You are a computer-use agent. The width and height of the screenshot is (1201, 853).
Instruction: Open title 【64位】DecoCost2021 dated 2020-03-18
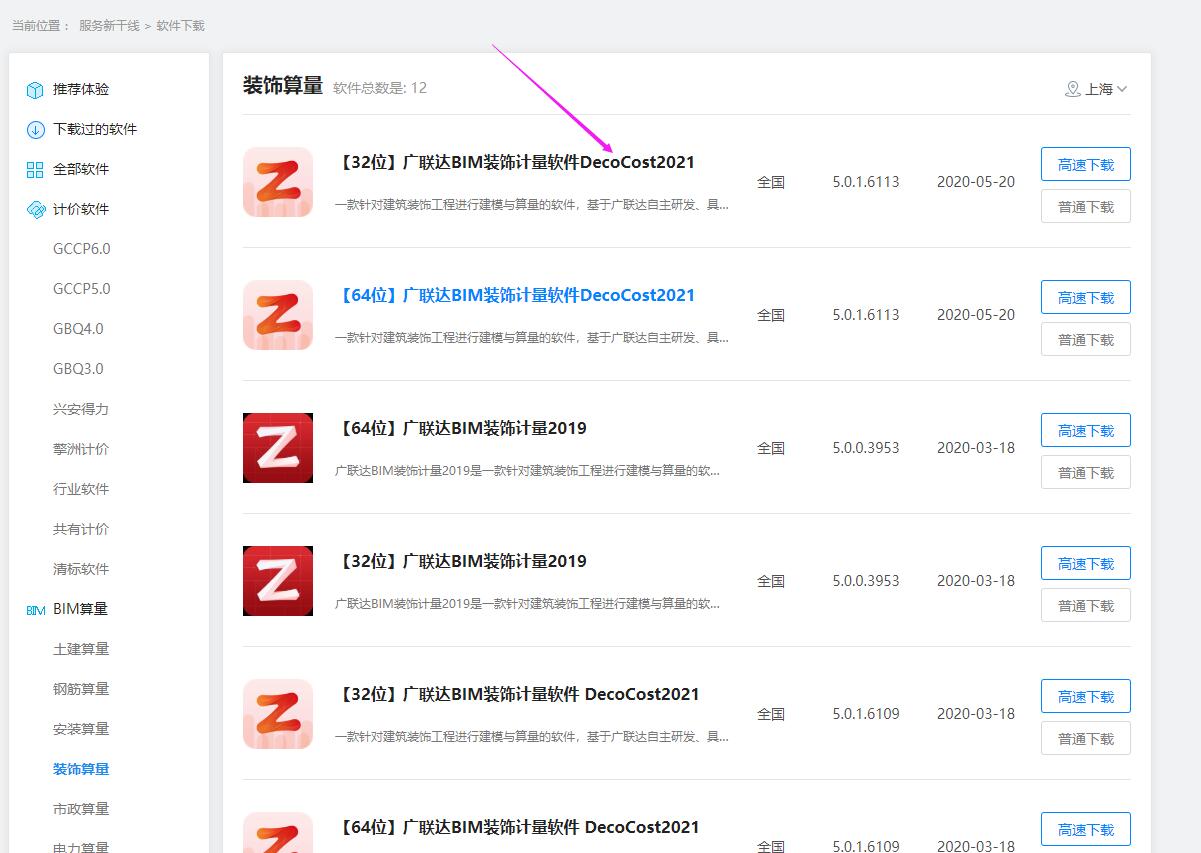tap(518, 827)
